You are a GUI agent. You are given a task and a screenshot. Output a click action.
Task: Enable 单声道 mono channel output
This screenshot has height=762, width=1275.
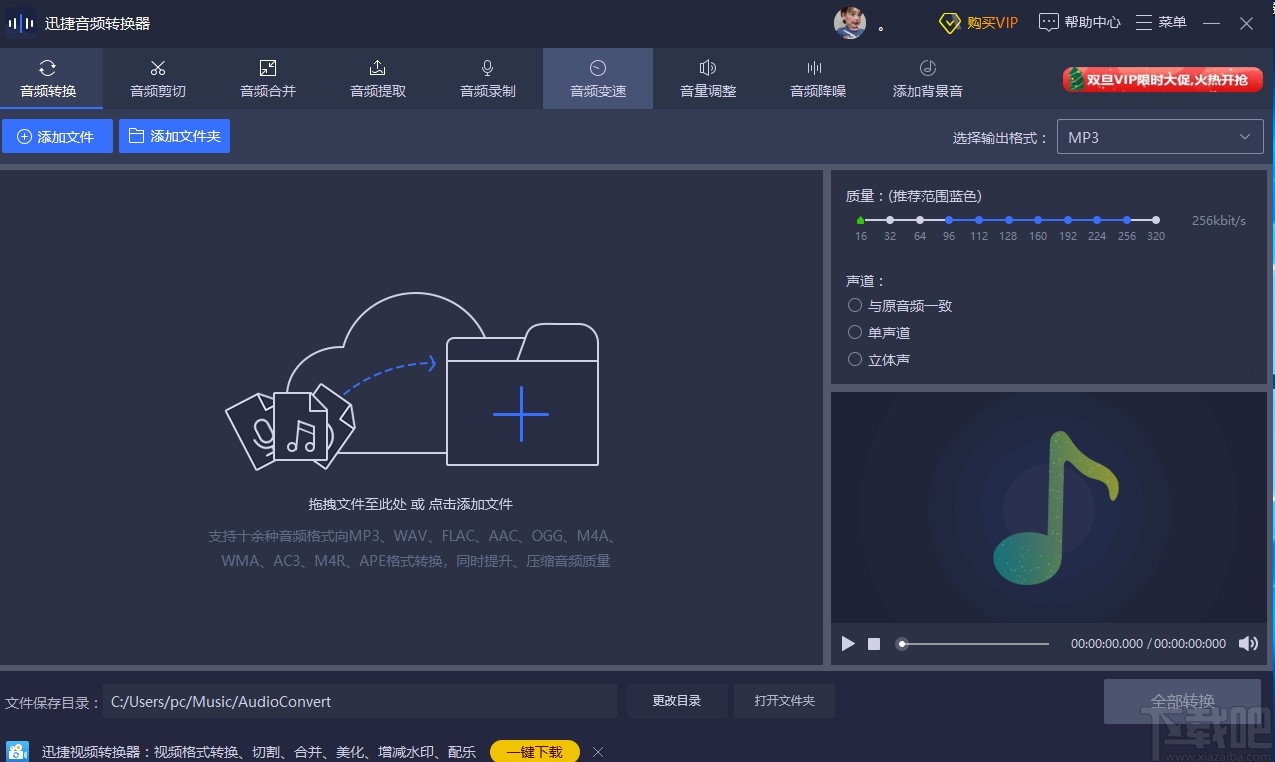pyautogui.click(x=855, y=332)
